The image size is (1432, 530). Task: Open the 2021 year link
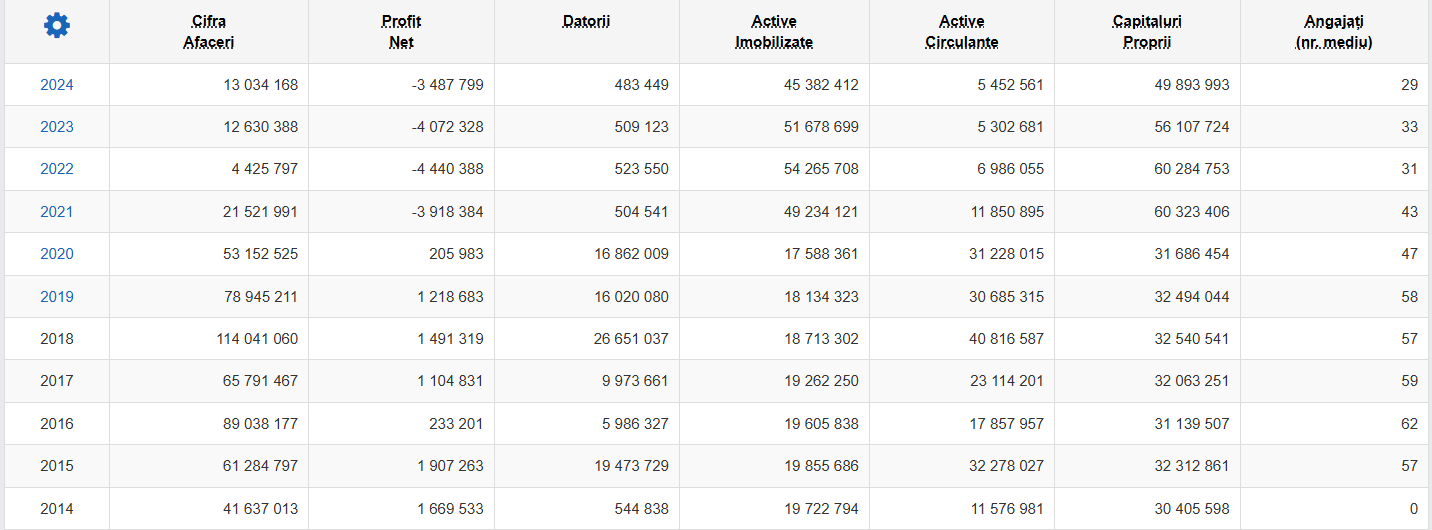57,212
